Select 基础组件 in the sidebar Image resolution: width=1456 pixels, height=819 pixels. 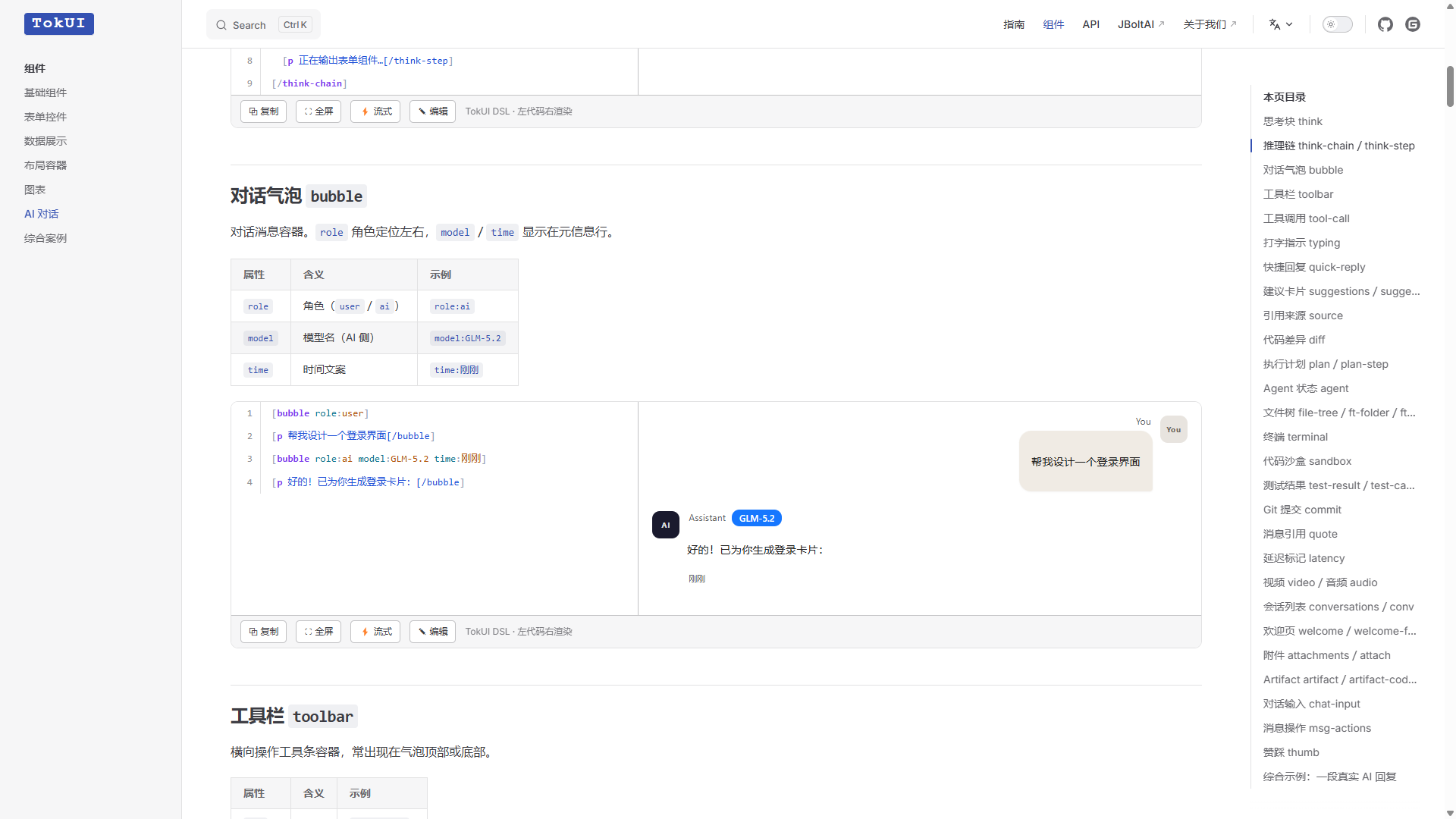[x=45, y=93]
